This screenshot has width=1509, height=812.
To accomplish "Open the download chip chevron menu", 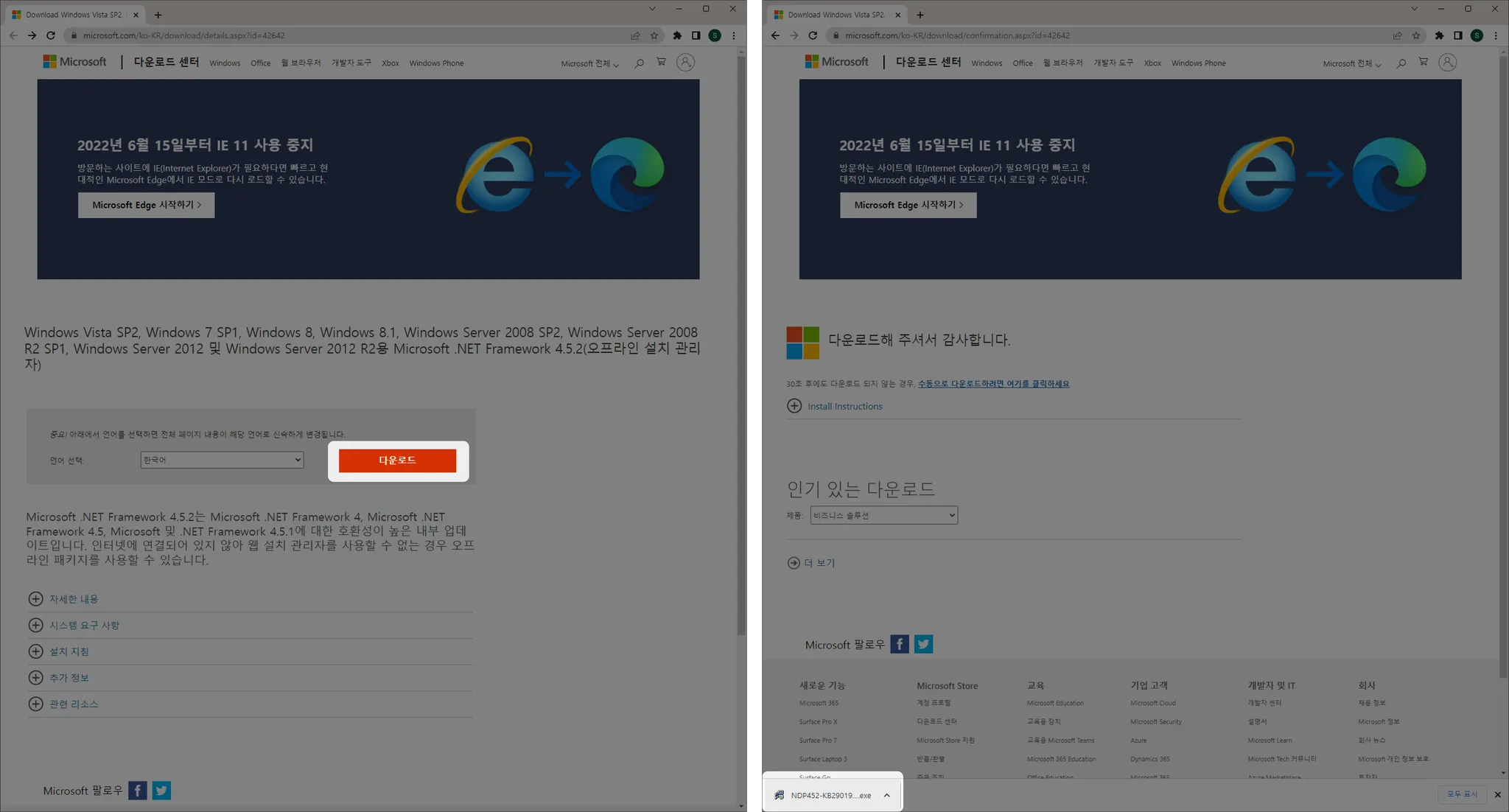I will tap(887, 795).
